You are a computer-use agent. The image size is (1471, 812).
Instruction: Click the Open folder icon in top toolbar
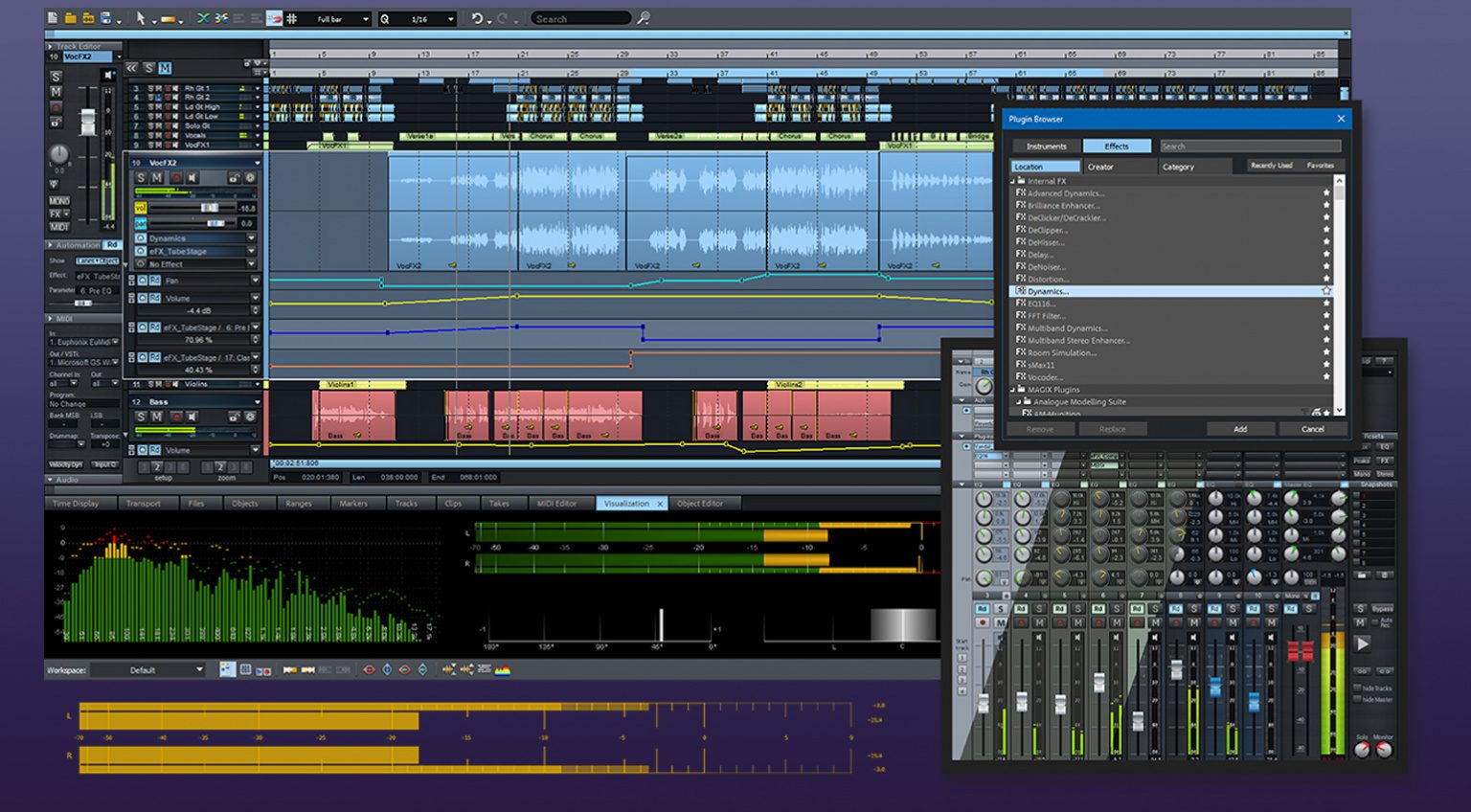71,18
